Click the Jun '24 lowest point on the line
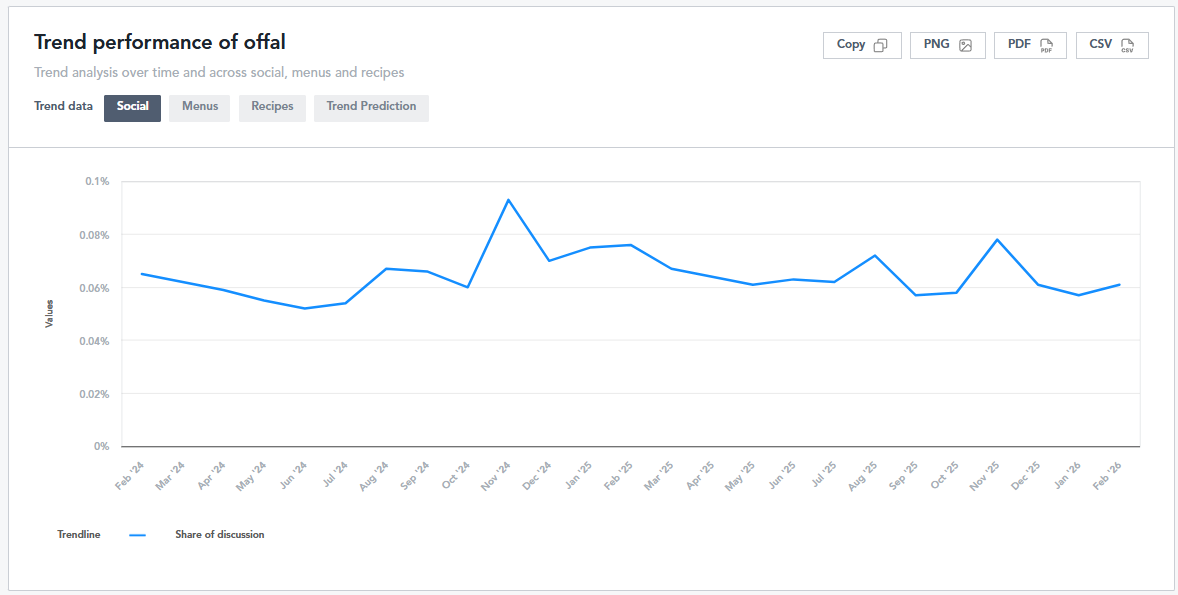1178x595 pixels. 304,308
